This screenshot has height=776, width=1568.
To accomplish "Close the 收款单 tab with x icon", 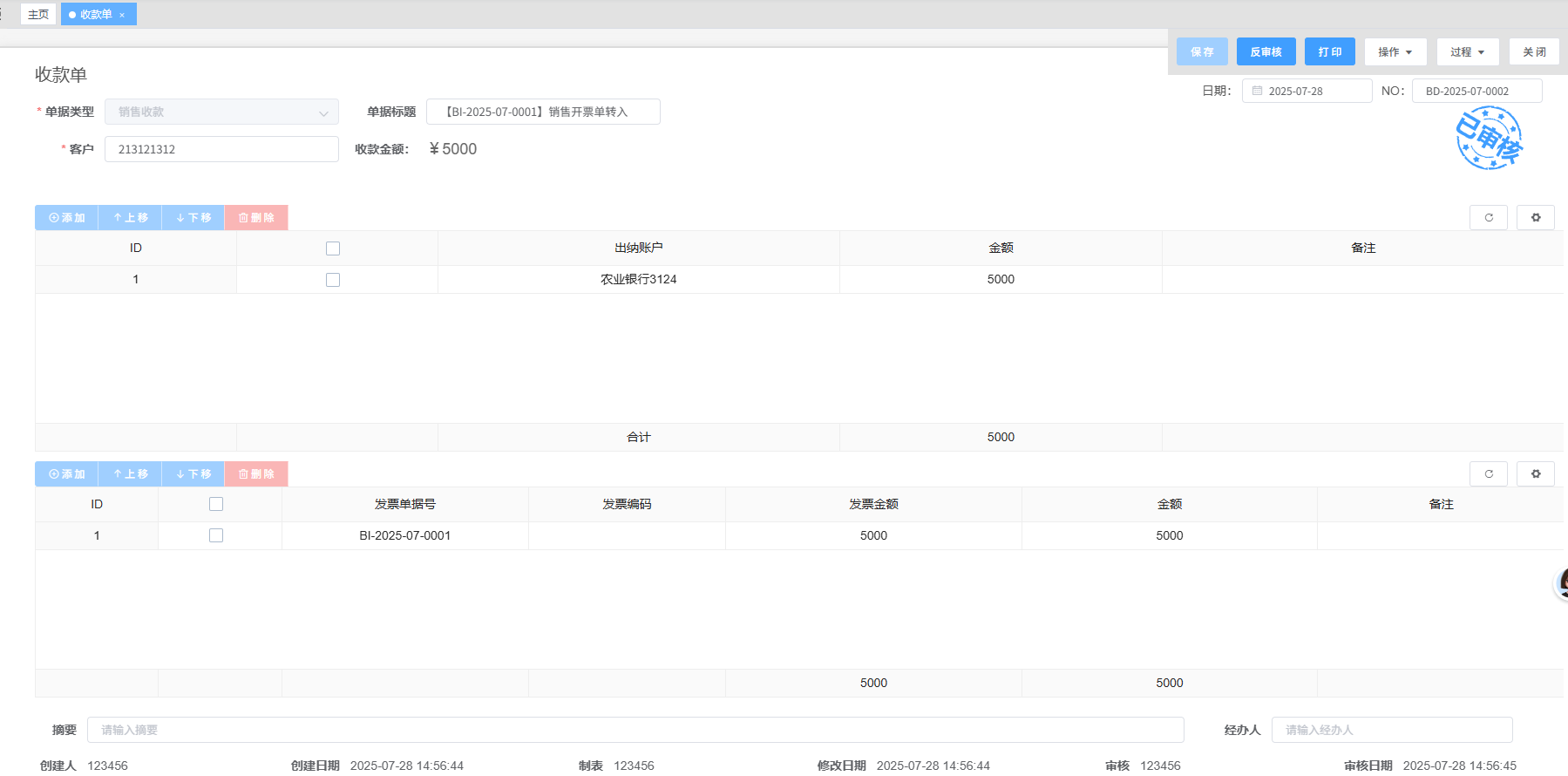I will (122, 15).
